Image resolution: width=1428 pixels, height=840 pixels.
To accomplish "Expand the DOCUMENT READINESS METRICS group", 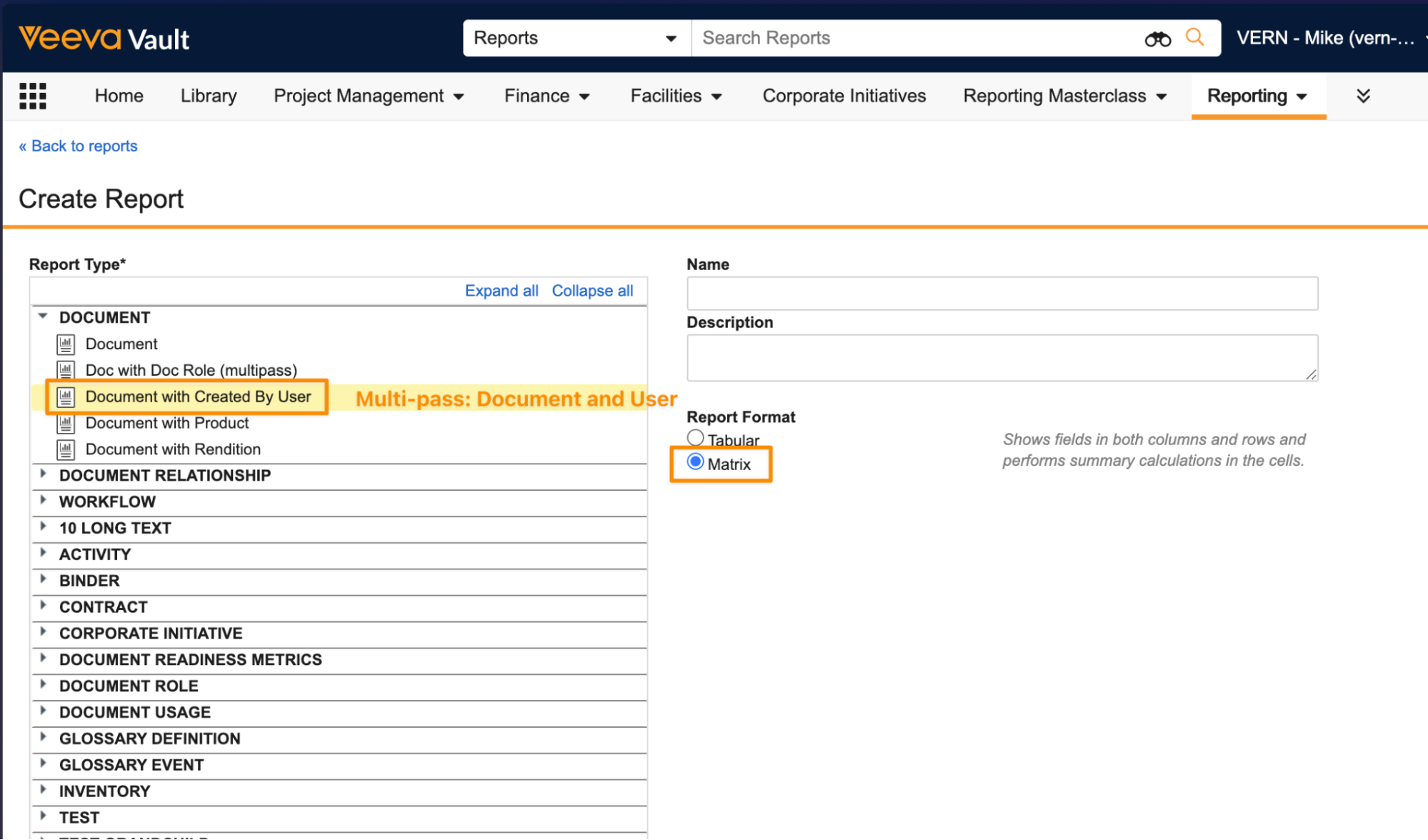I will (x=43, y=659).
